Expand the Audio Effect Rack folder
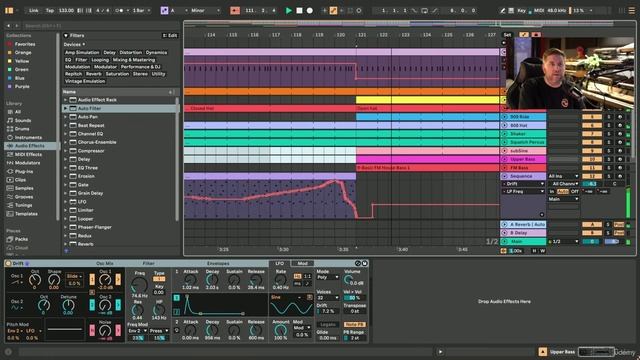 coord(65,100)
